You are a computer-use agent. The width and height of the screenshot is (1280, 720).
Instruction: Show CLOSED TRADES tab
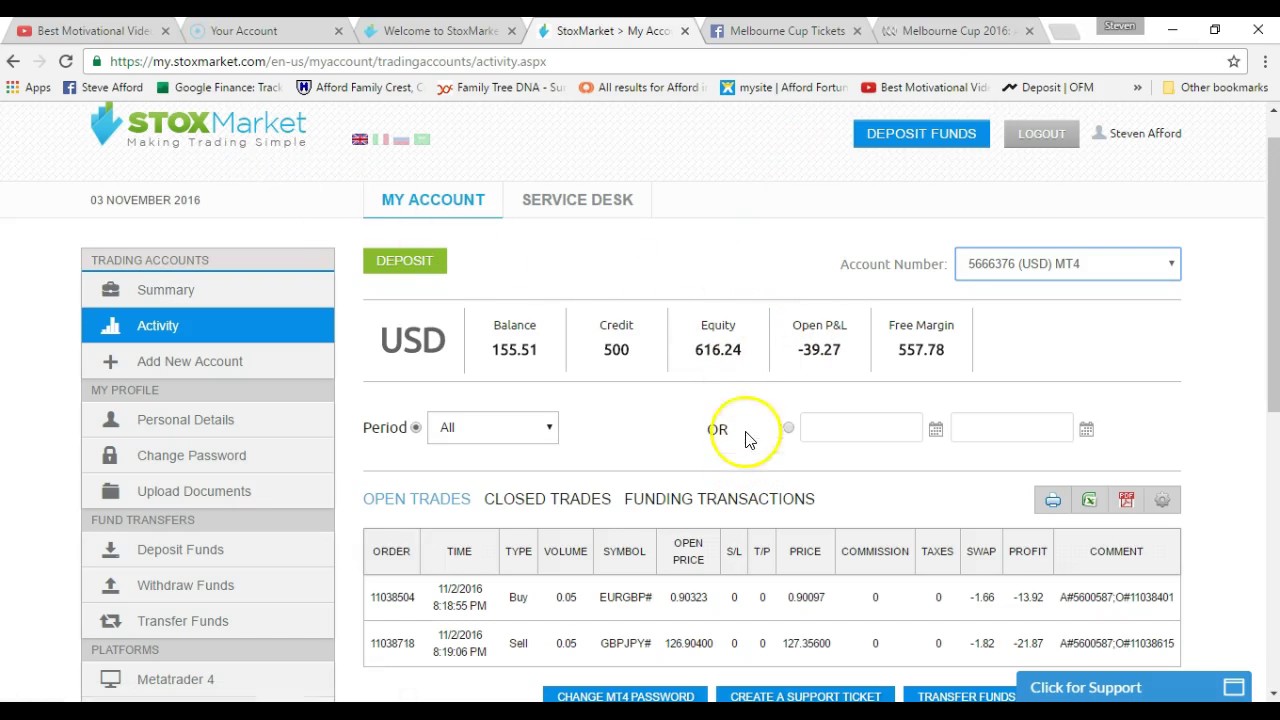click(x=547, y=499)
